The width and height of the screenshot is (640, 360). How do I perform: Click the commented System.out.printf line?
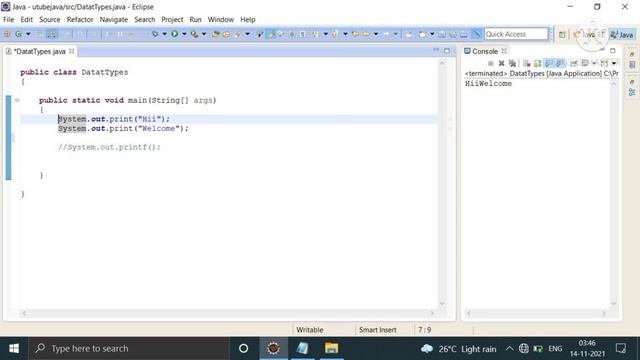click(109, 147)
